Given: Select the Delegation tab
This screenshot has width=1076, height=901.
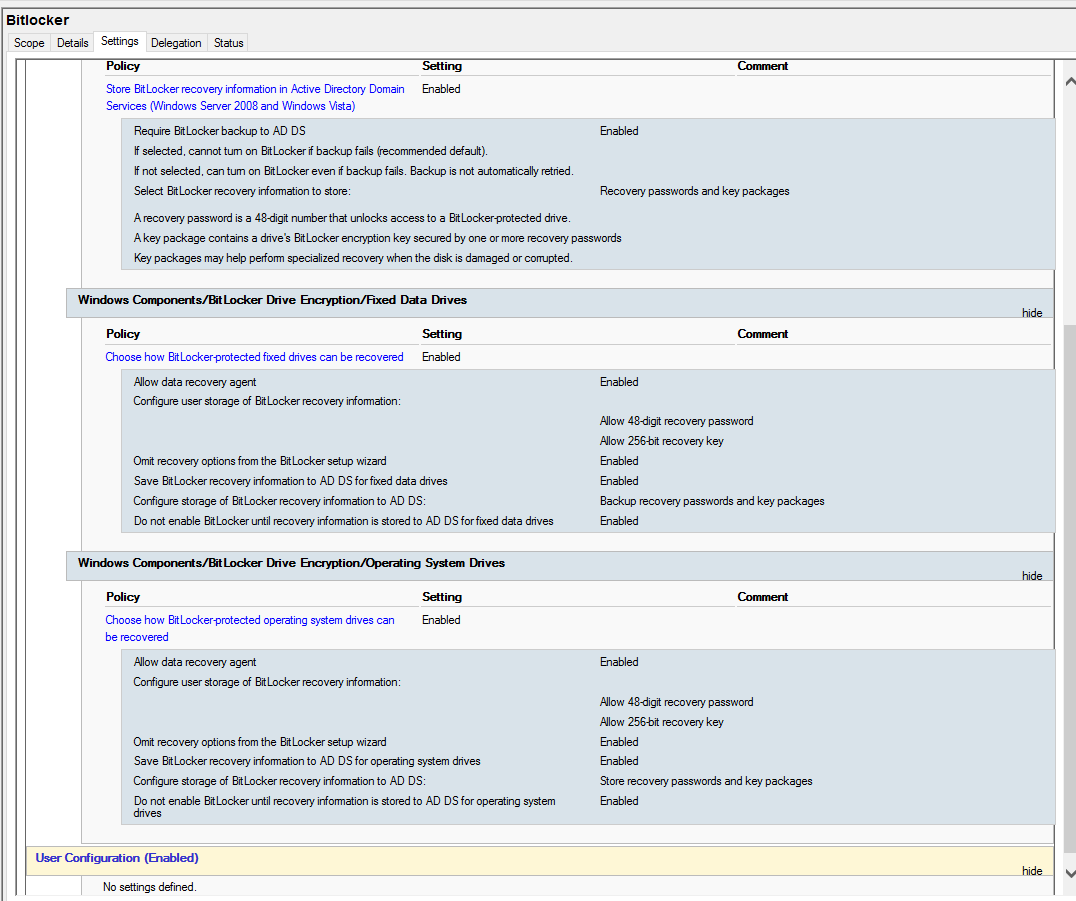Looking at the screenshot, I should coord(176,42).
